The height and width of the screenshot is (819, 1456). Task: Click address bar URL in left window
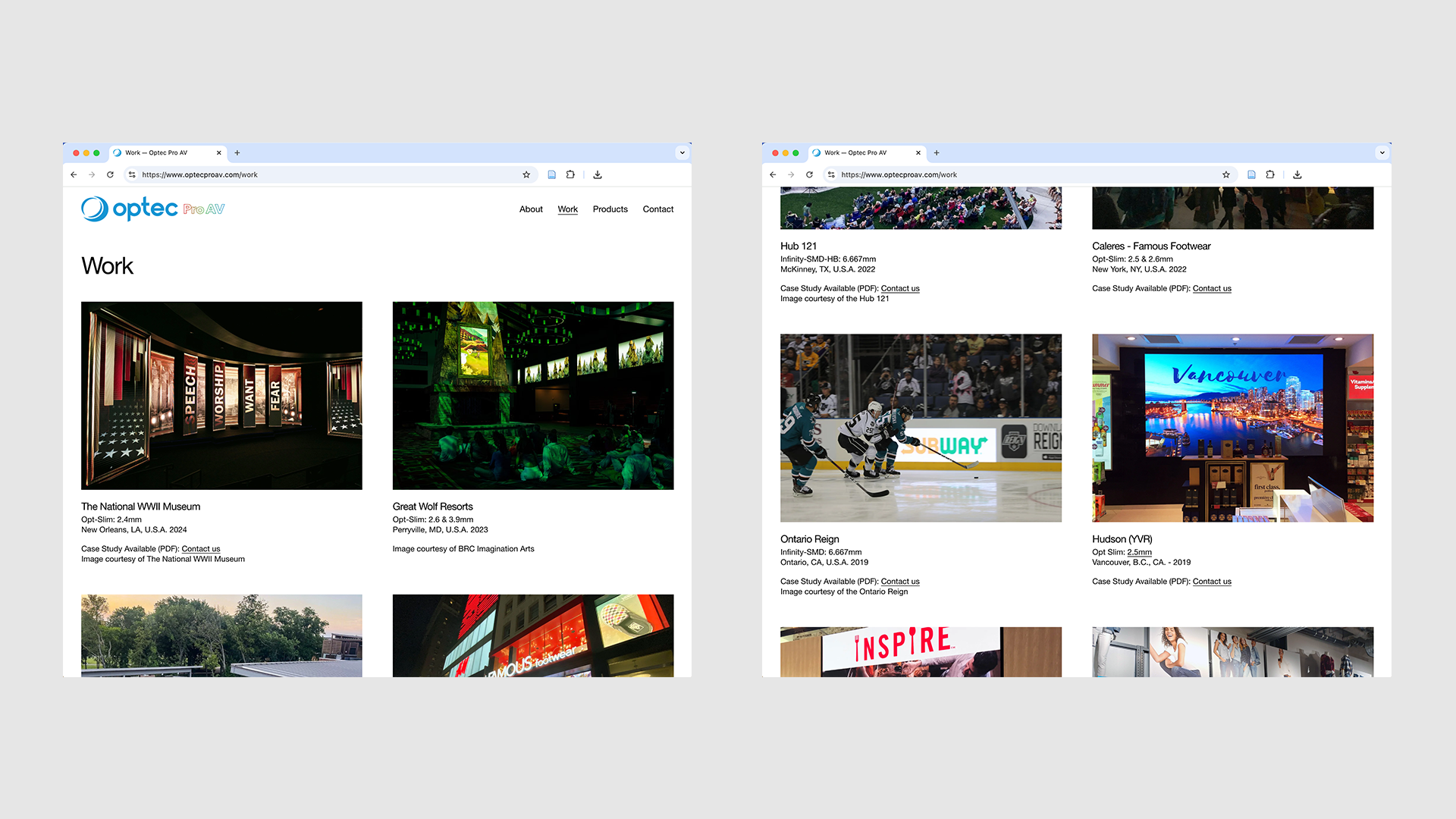point(199,174)
